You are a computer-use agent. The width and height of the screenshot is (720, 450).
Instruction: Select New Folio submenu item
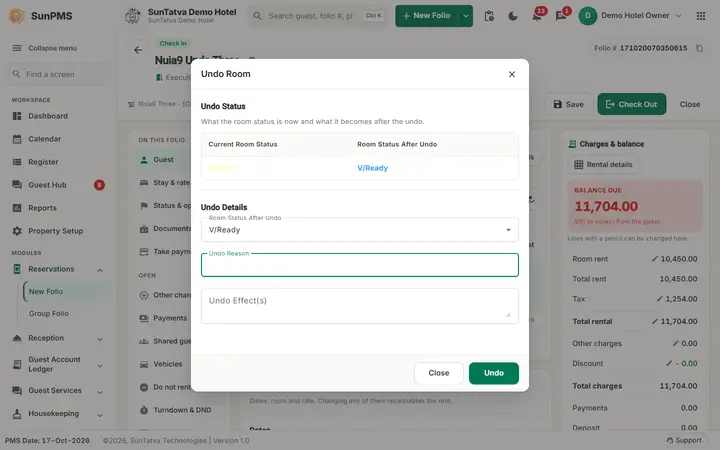[x=66, y=291]
